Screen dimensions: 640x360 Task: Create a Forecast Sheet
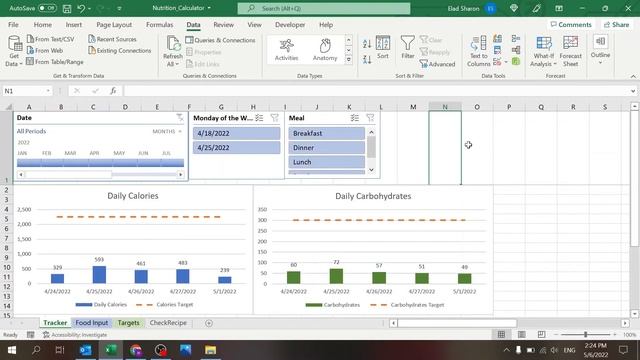pos(571,51)
